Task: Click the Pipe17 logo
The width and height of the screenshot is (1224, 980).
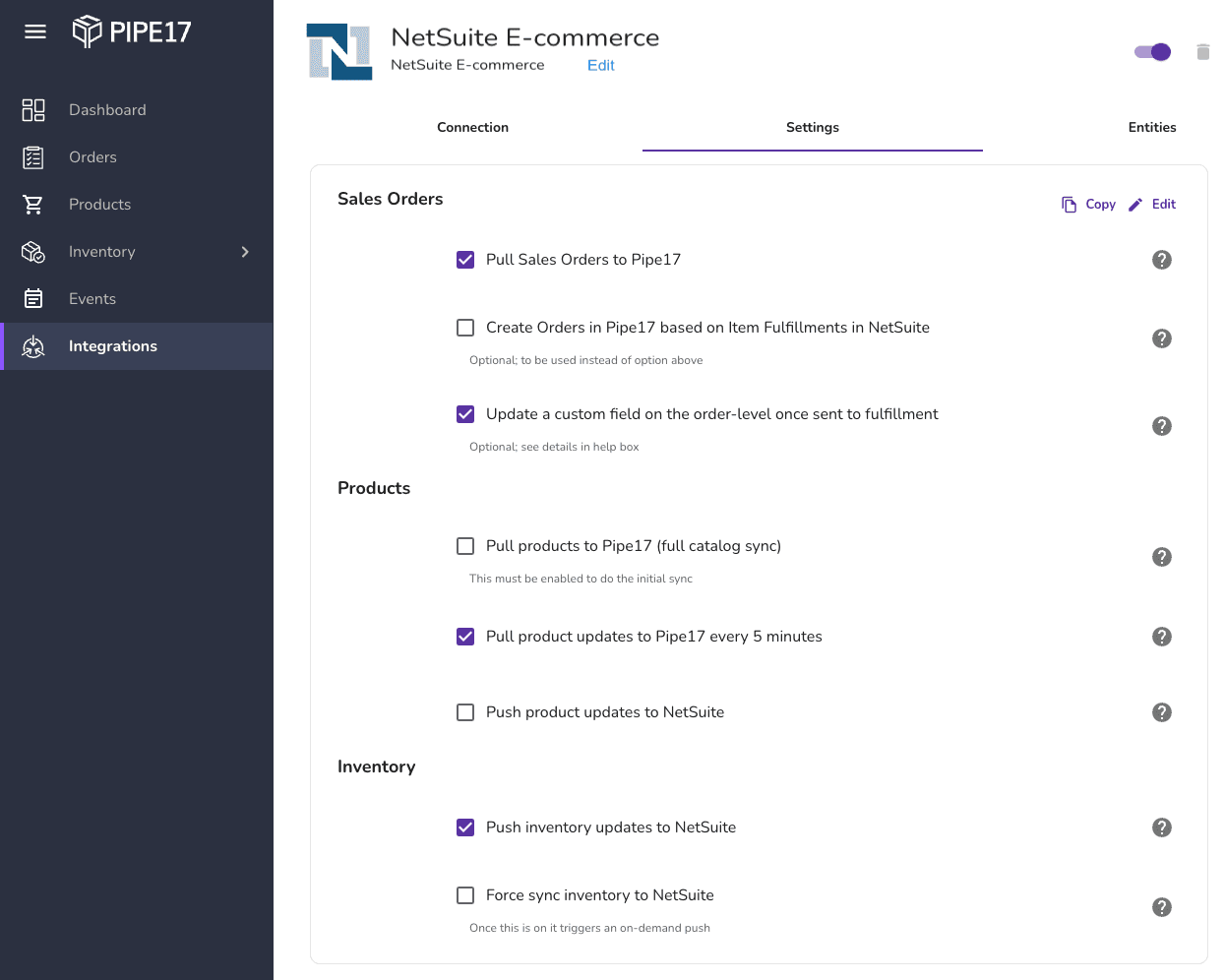Action: pyautogui.click(x=132, y=31)
